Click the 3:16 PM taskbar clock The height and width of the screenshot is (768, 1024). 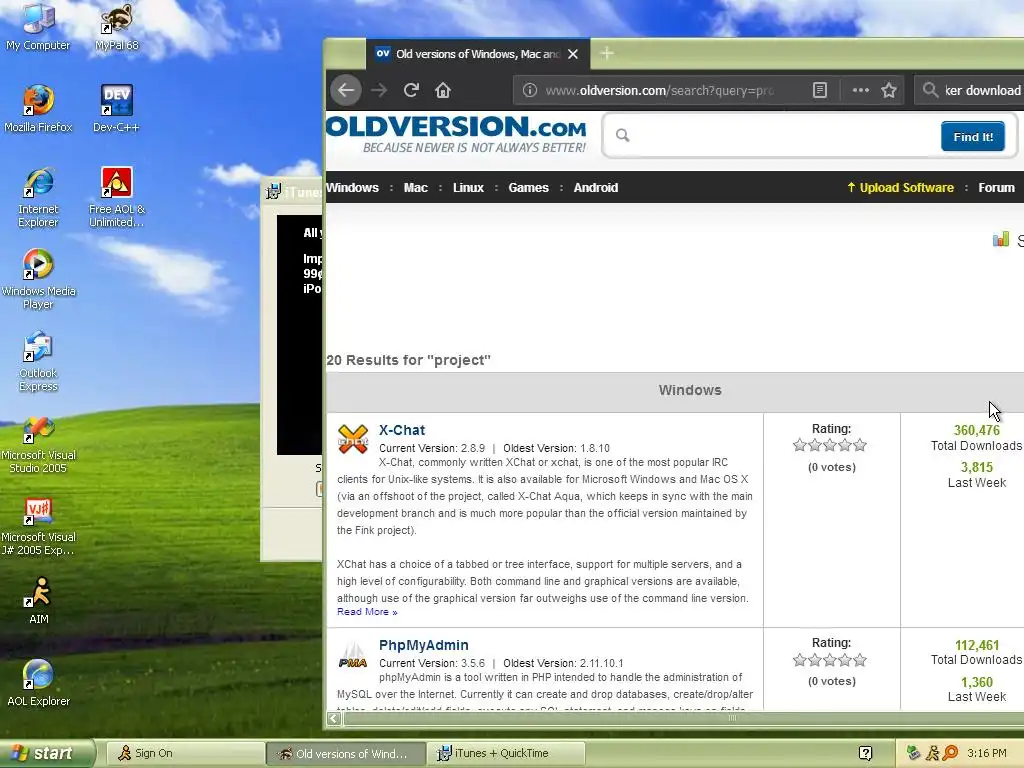(x=987, y=753)
